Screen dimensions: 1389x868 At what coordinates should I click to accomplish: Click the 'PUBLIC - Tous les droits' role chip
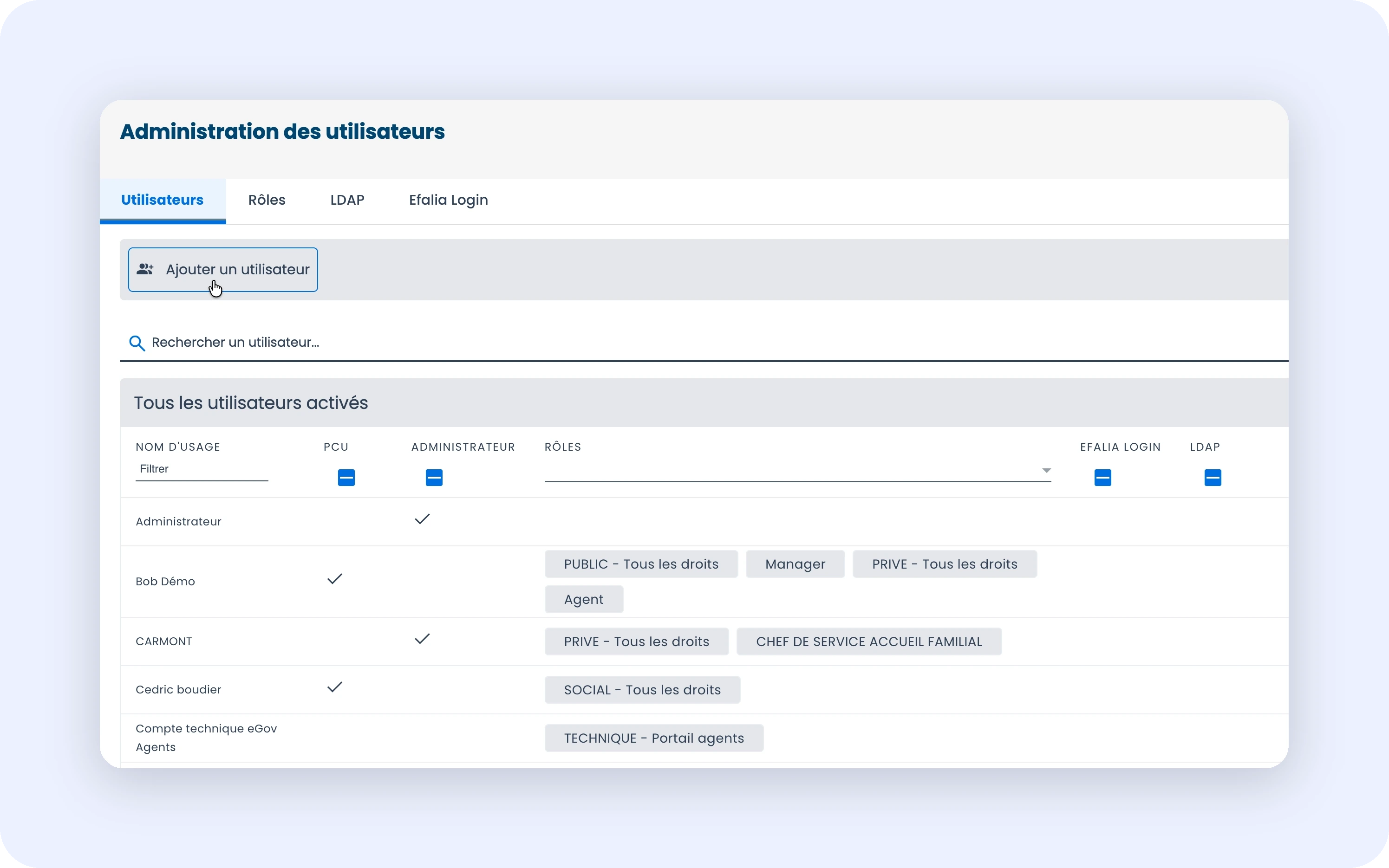pyautogui.click(x=641, y=564)
